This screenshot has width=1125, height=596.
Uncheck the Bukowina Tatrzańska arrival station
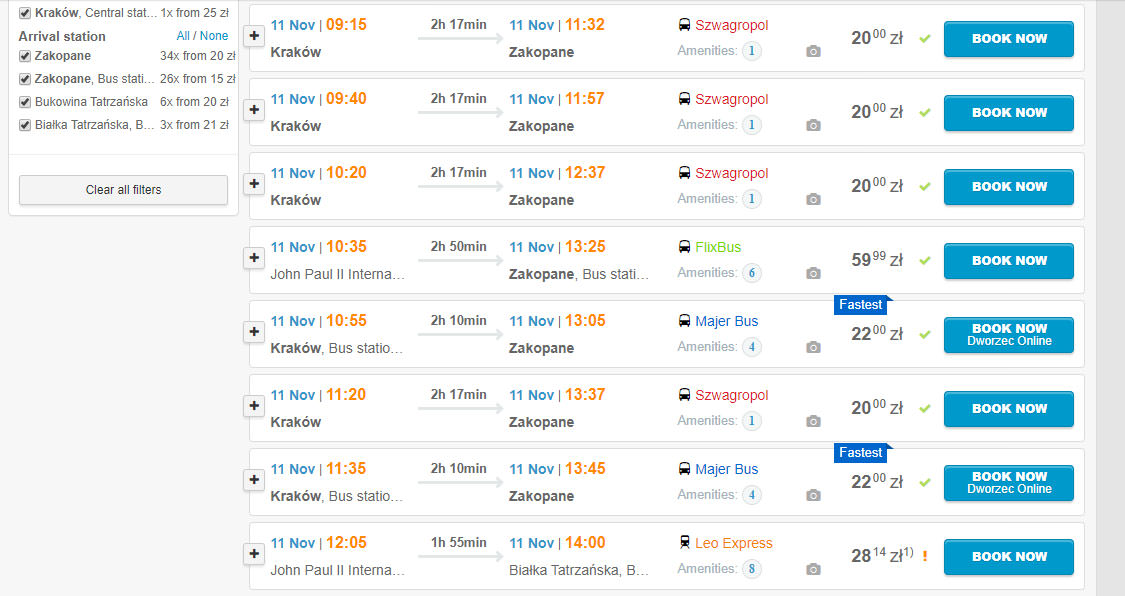(x=25, y=102)
